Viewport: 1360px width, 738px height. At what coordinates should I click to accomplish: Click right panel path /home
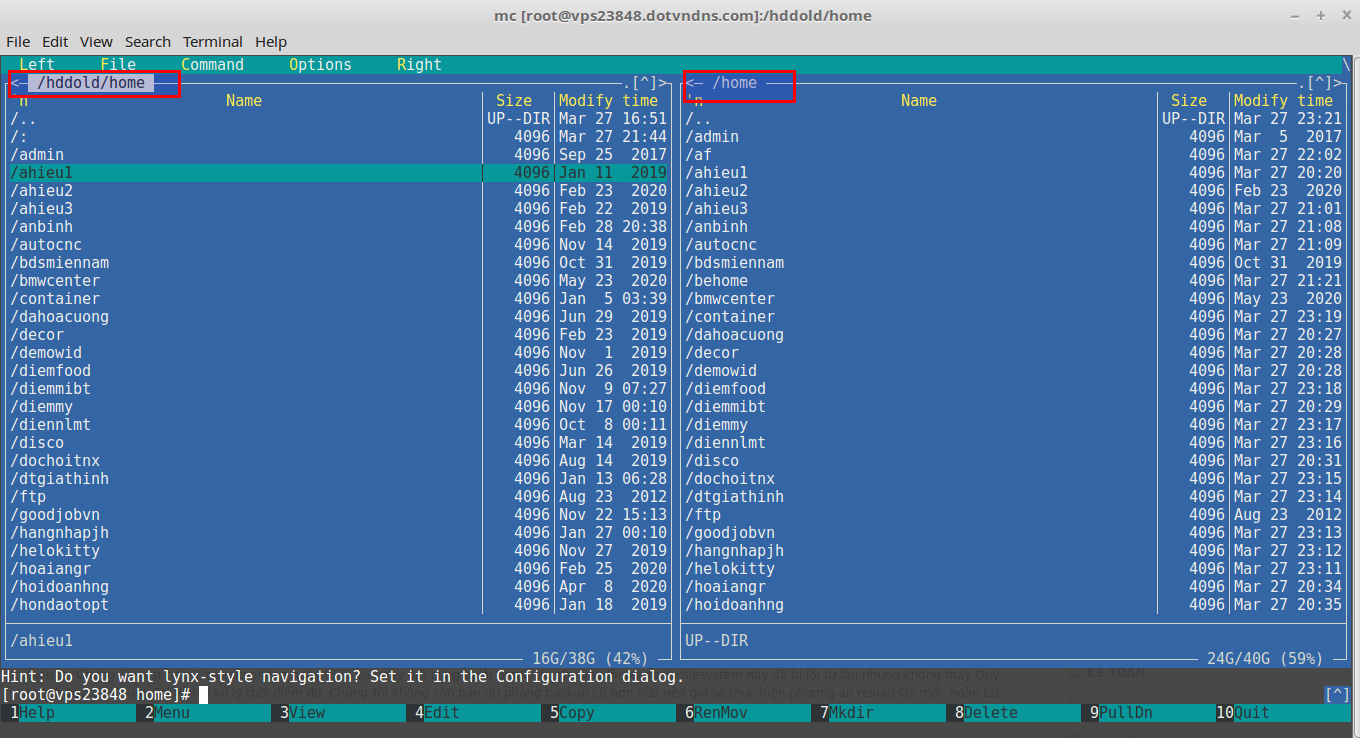pyautogui.click(x=735, y=83)
